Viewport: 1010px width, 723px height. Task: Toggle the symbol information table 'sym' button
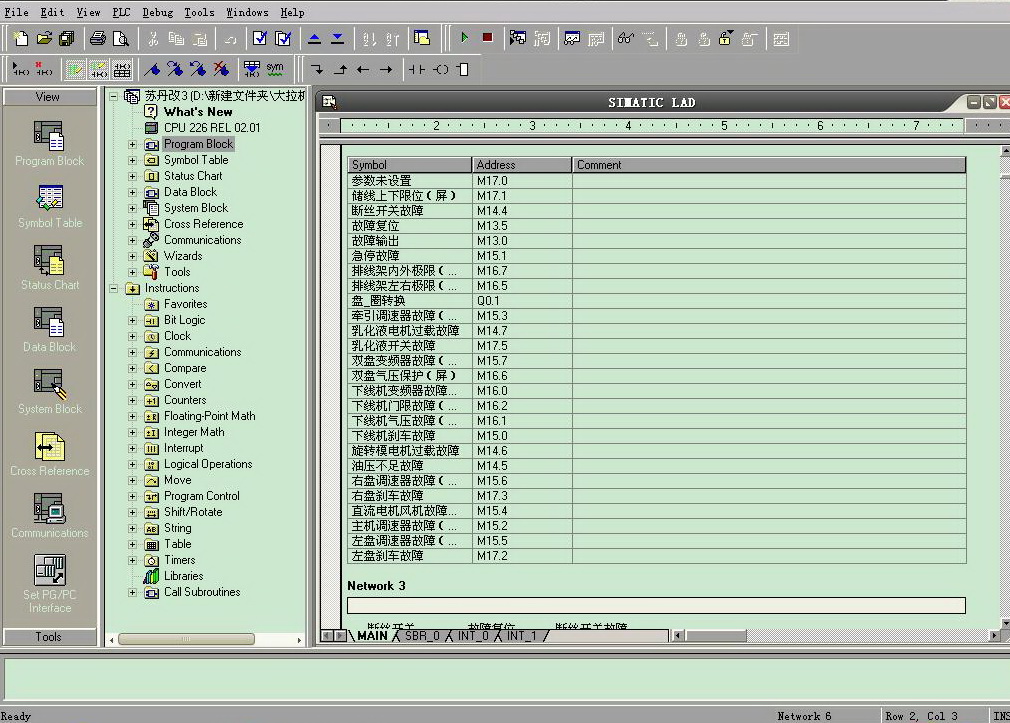(275, 69)
